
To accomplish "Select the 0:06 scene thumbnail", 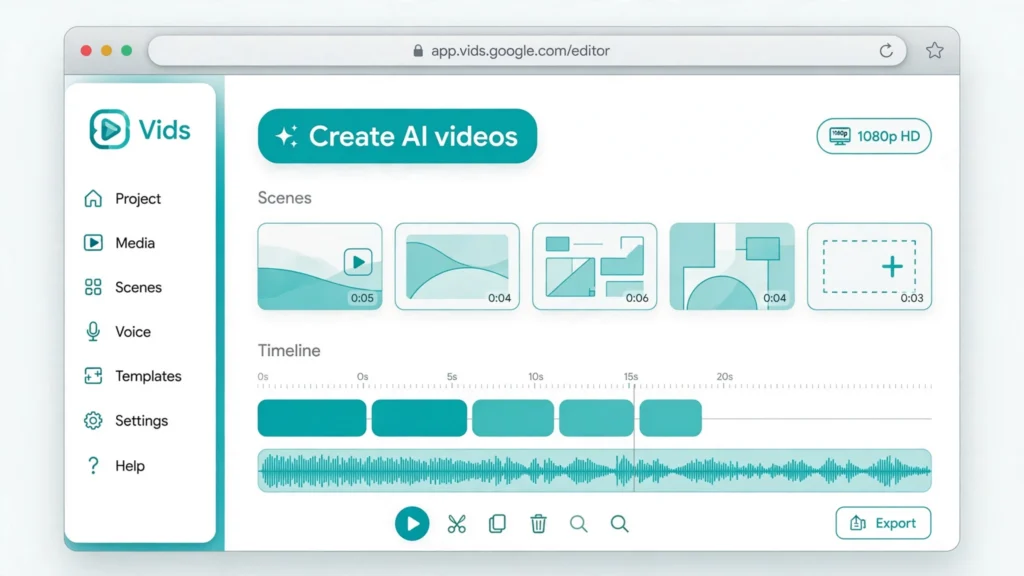I will tap(594, 266).
